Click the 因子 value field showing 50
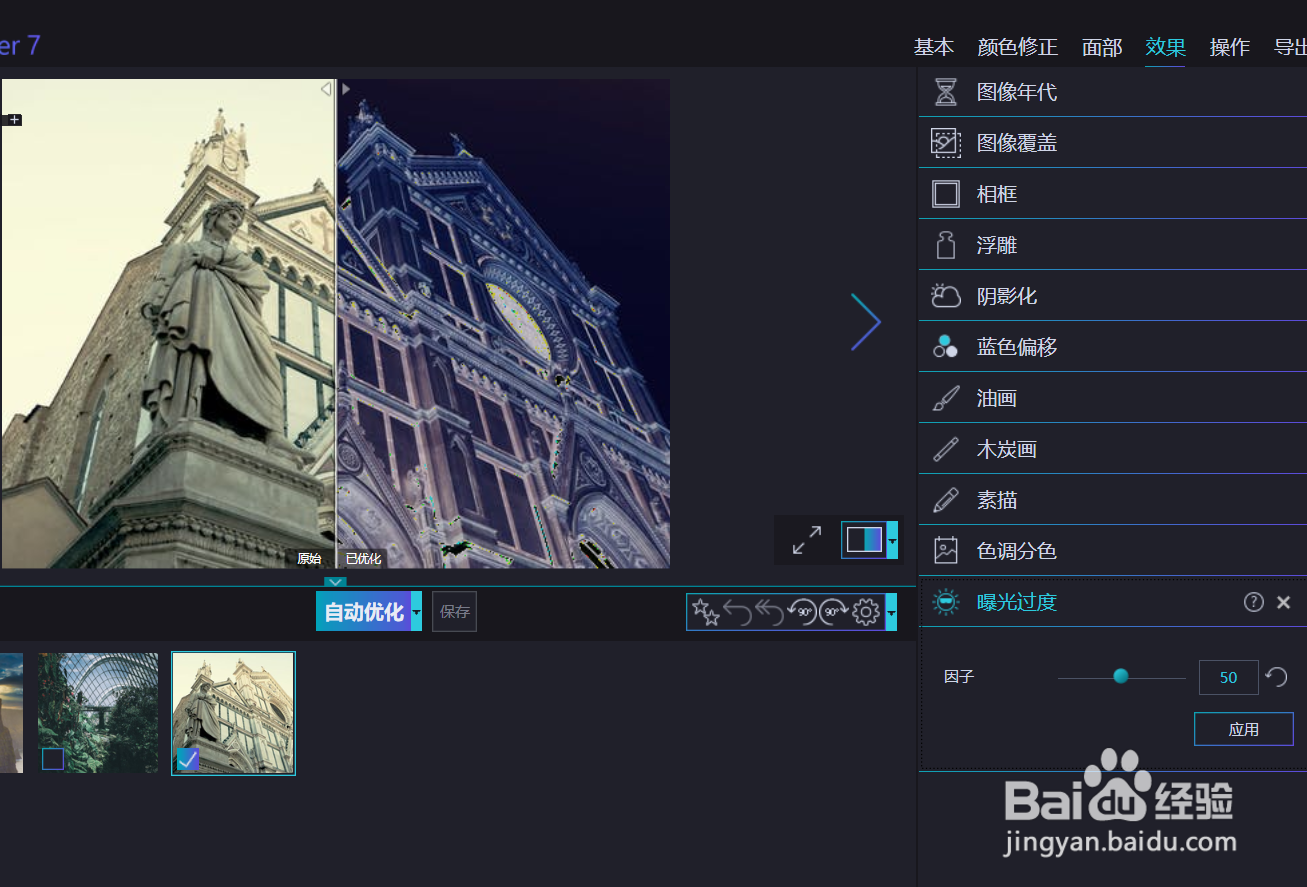This screenshot has width=1307, height=887. [1229, 677]
